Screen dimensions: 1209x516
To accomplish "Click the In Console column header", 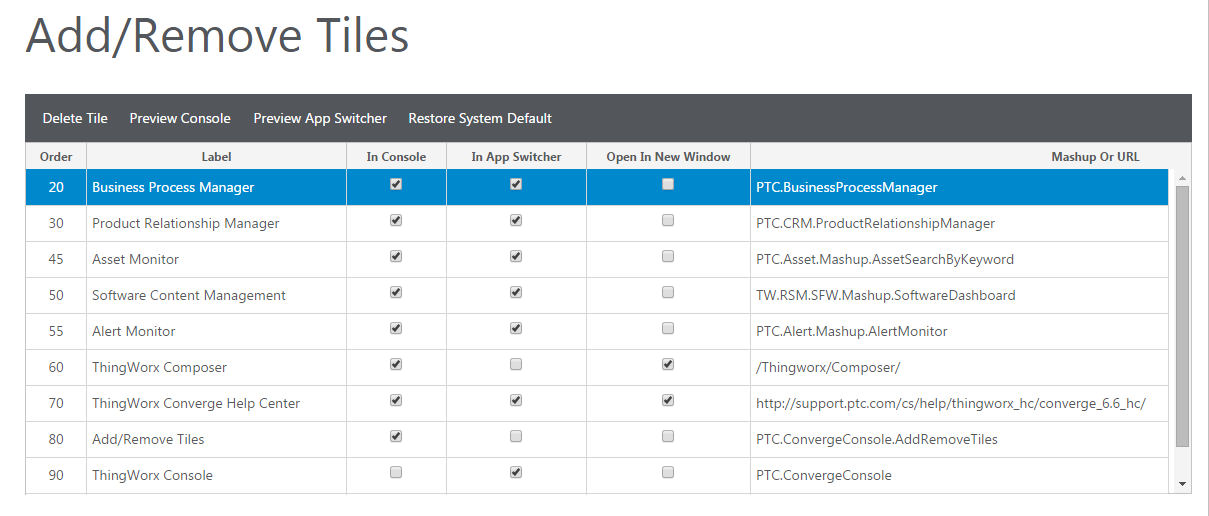I will (396, 157).
